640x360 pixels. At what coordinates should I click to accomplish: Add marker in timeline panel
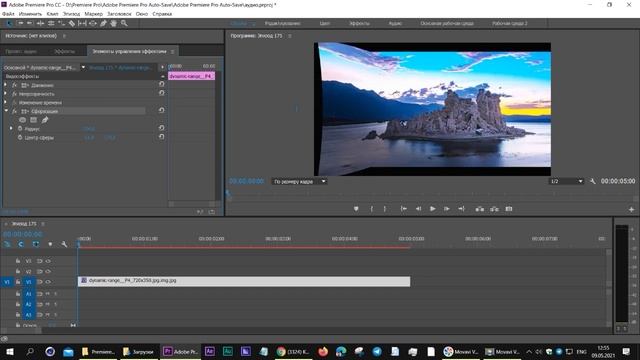50,244
